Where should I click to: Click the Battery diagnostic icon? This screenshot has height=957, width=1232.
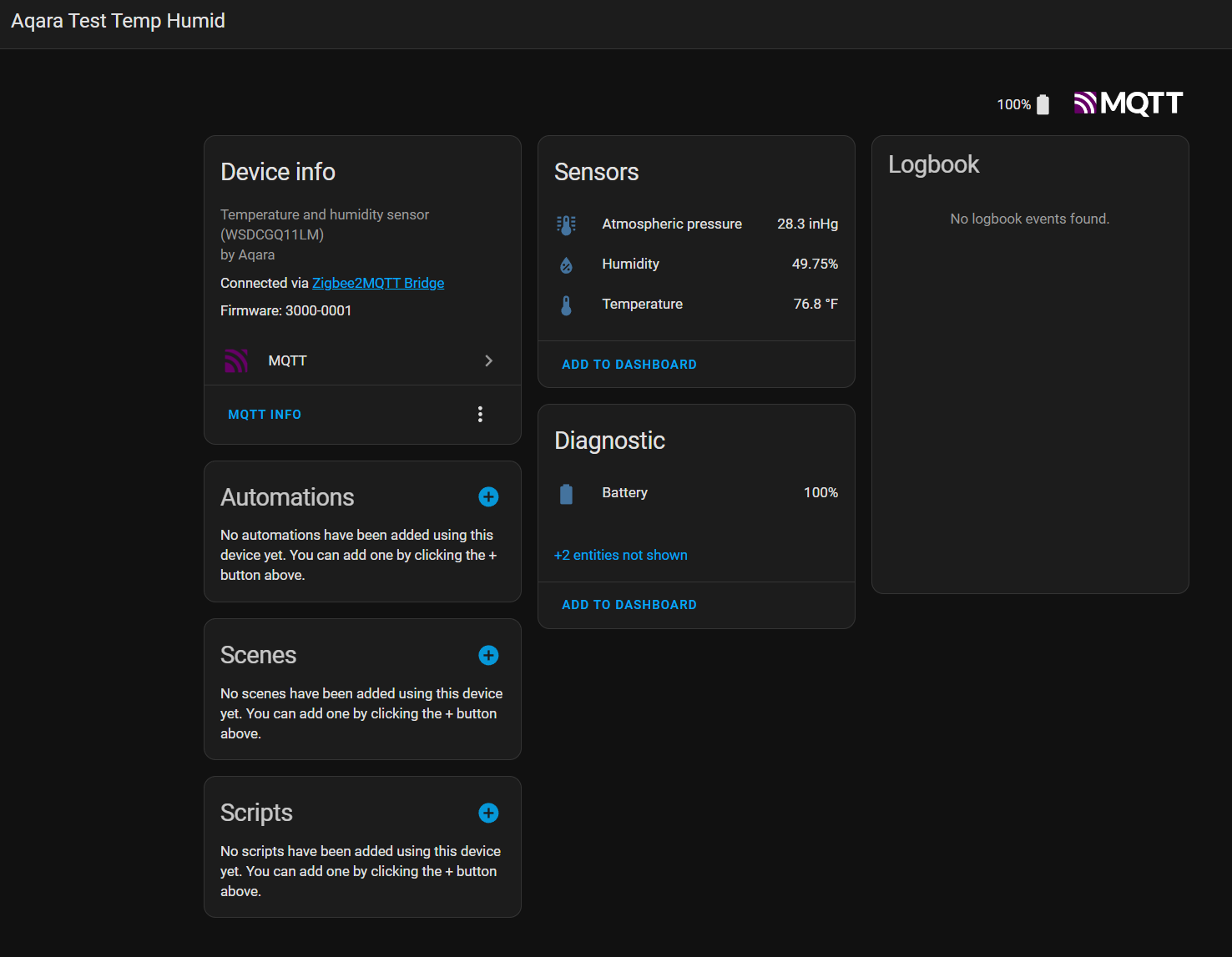pos(566,494)
